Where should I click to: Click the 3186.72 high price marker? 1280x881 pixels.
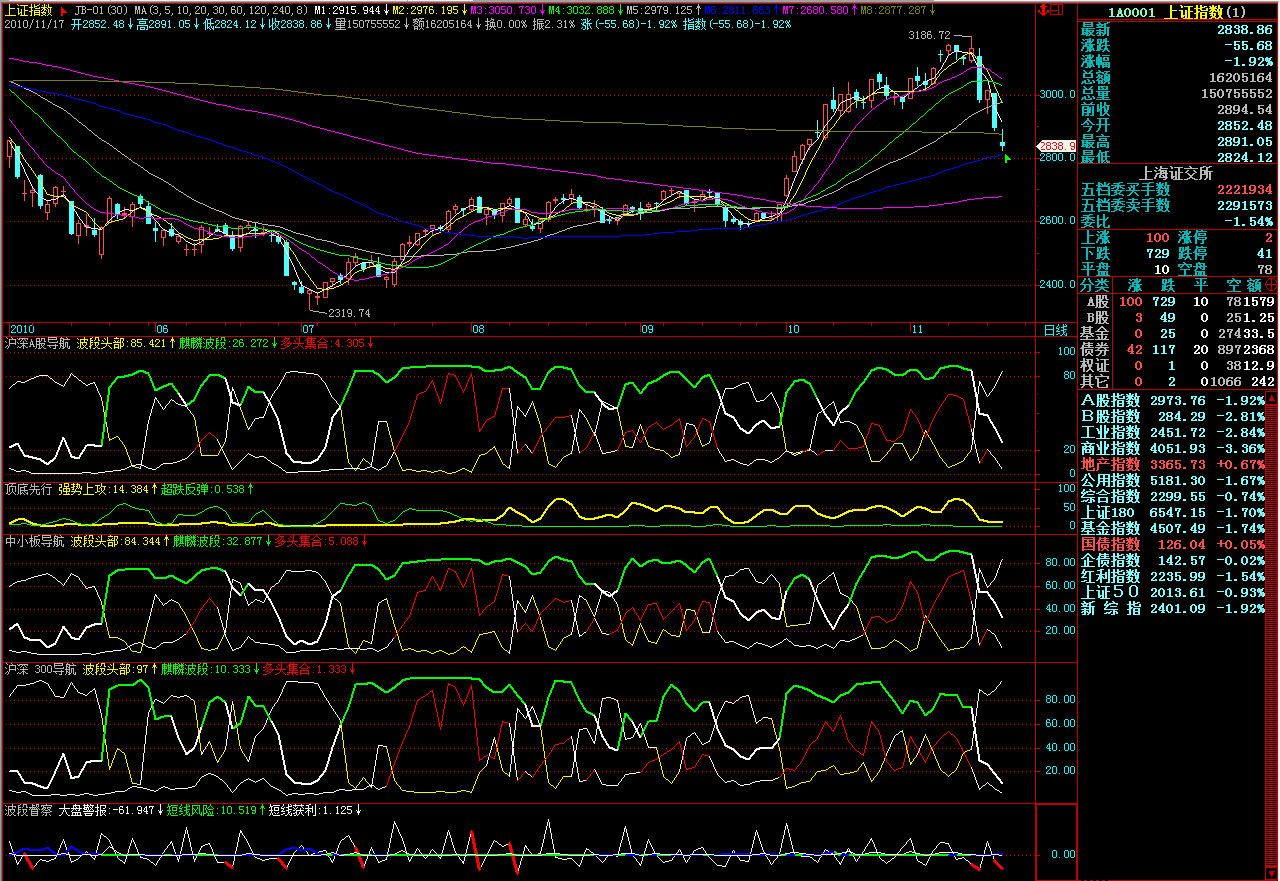point(929,35)
